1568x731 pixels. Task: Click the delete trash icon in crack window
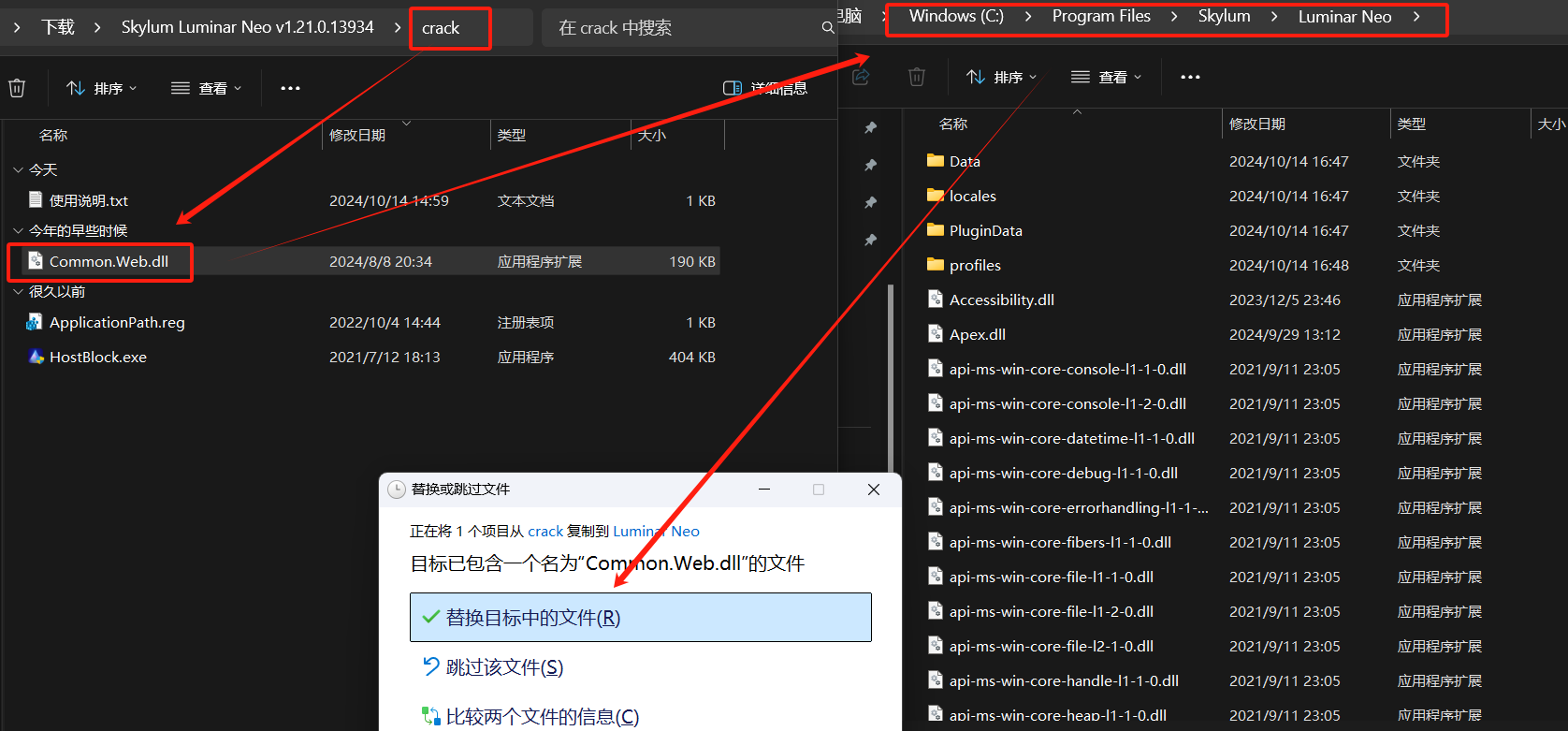[x=17, y=88]
